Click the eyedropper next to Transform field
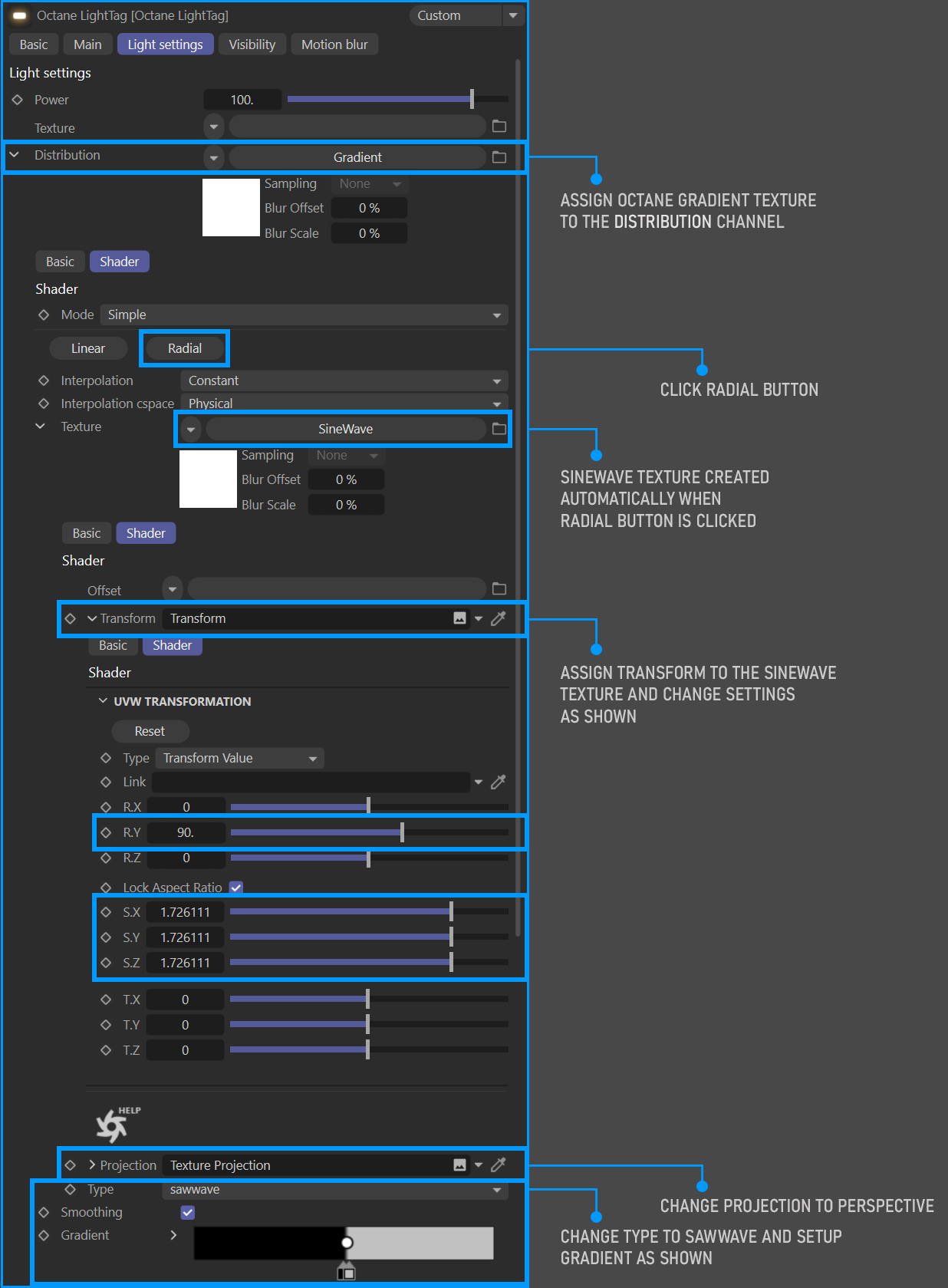948x1288 pixels. (499, 618)
